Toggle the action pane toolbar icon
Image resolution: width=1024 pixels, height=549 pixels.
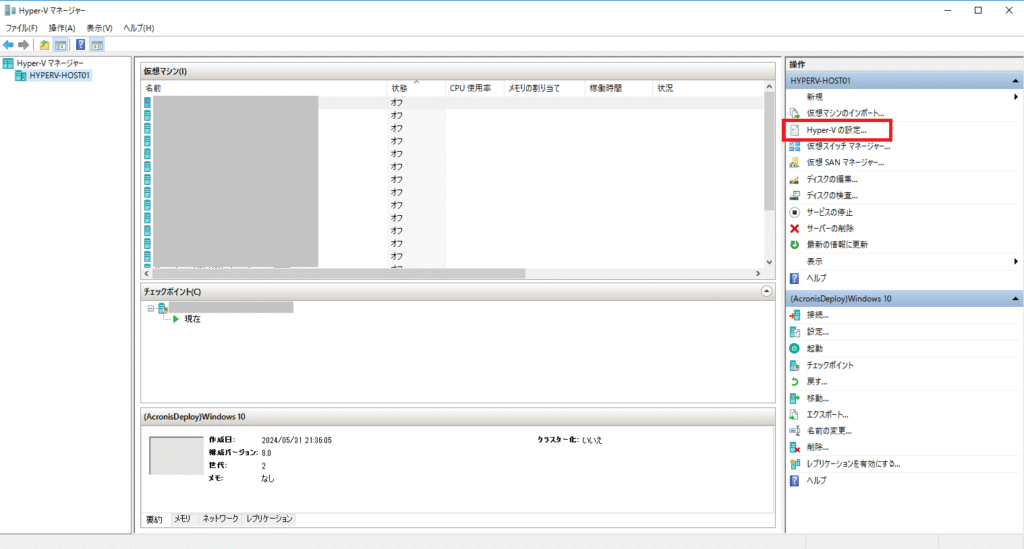tap(97, 45)
